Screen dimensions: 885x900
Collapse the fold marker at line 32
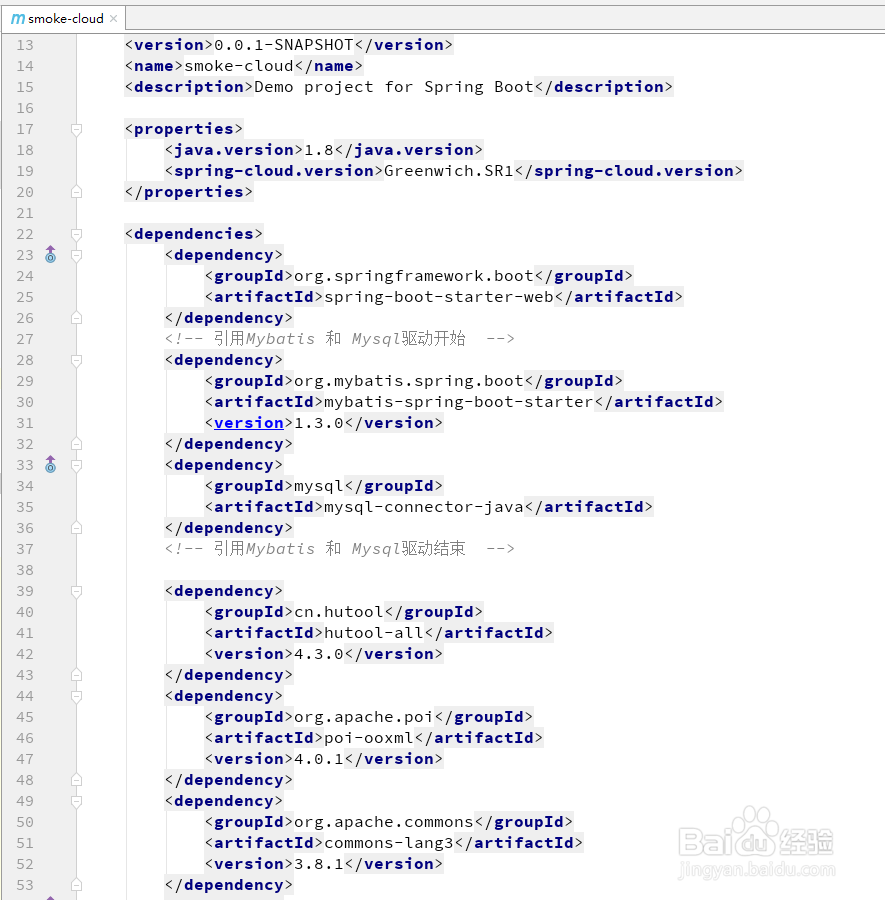pos(76,444)
